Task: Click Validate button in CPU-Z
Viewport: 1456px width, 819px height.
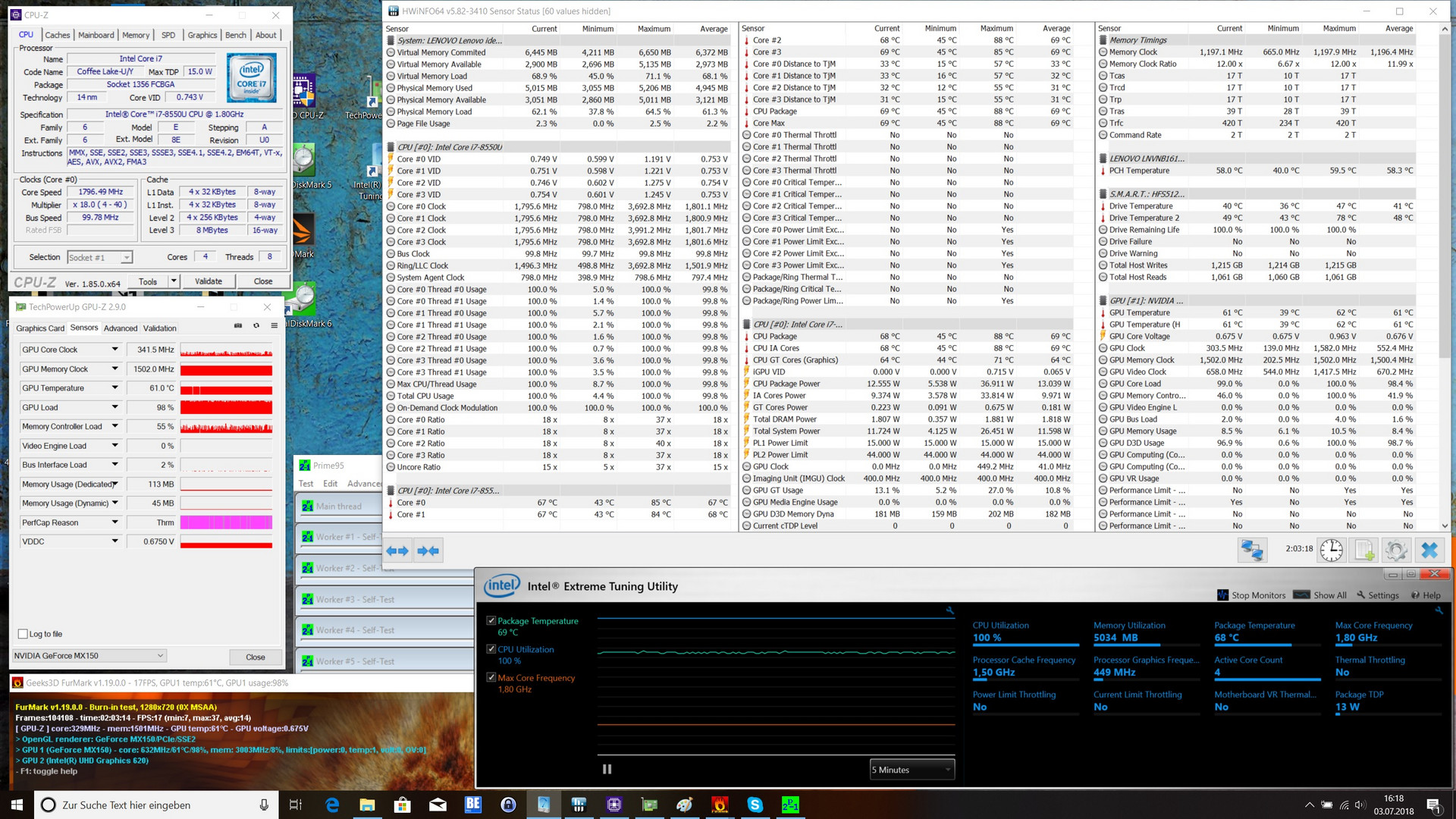Action: point(209,281)
